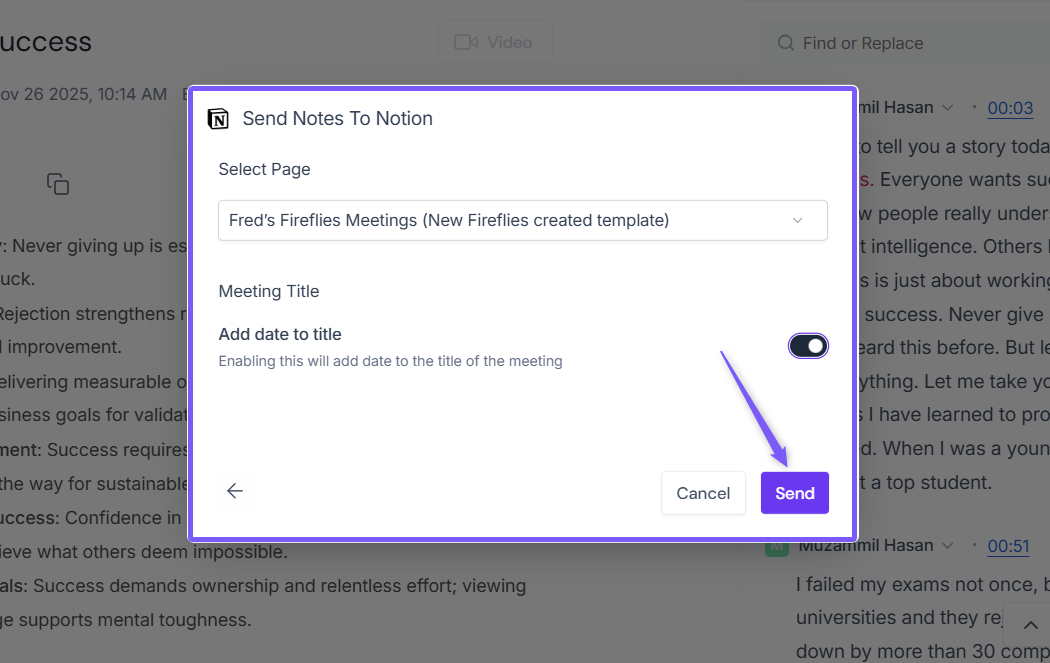Jump to the 00:51 timestamp
Image resolution: width=1050 pixels, height=663 pixels.
1010,546
